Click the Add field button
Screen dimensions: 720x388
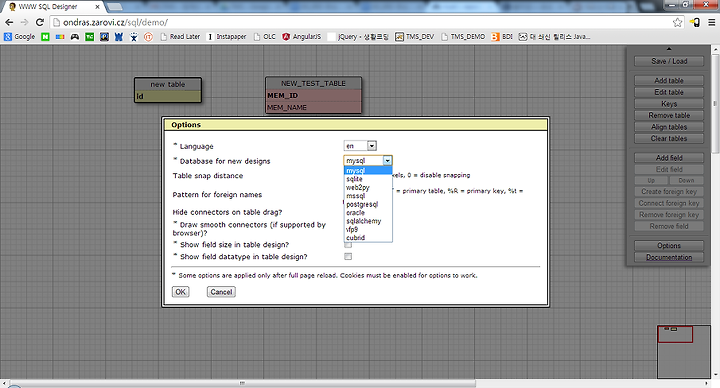669,157
